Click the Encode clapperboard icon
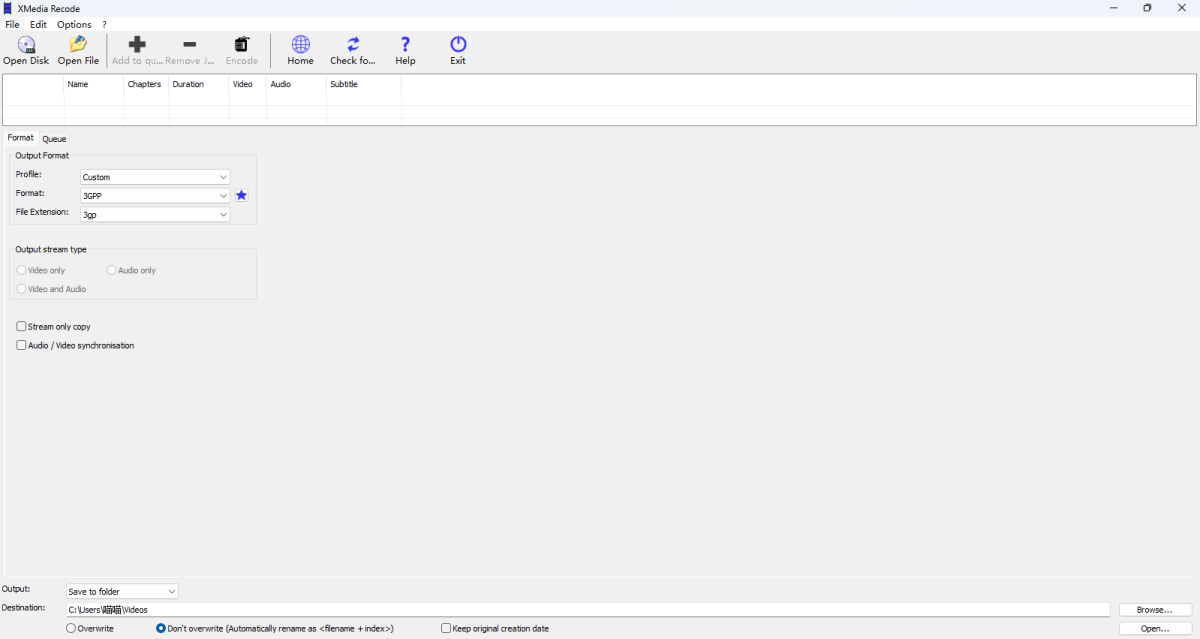 click(x=241, y=45)
